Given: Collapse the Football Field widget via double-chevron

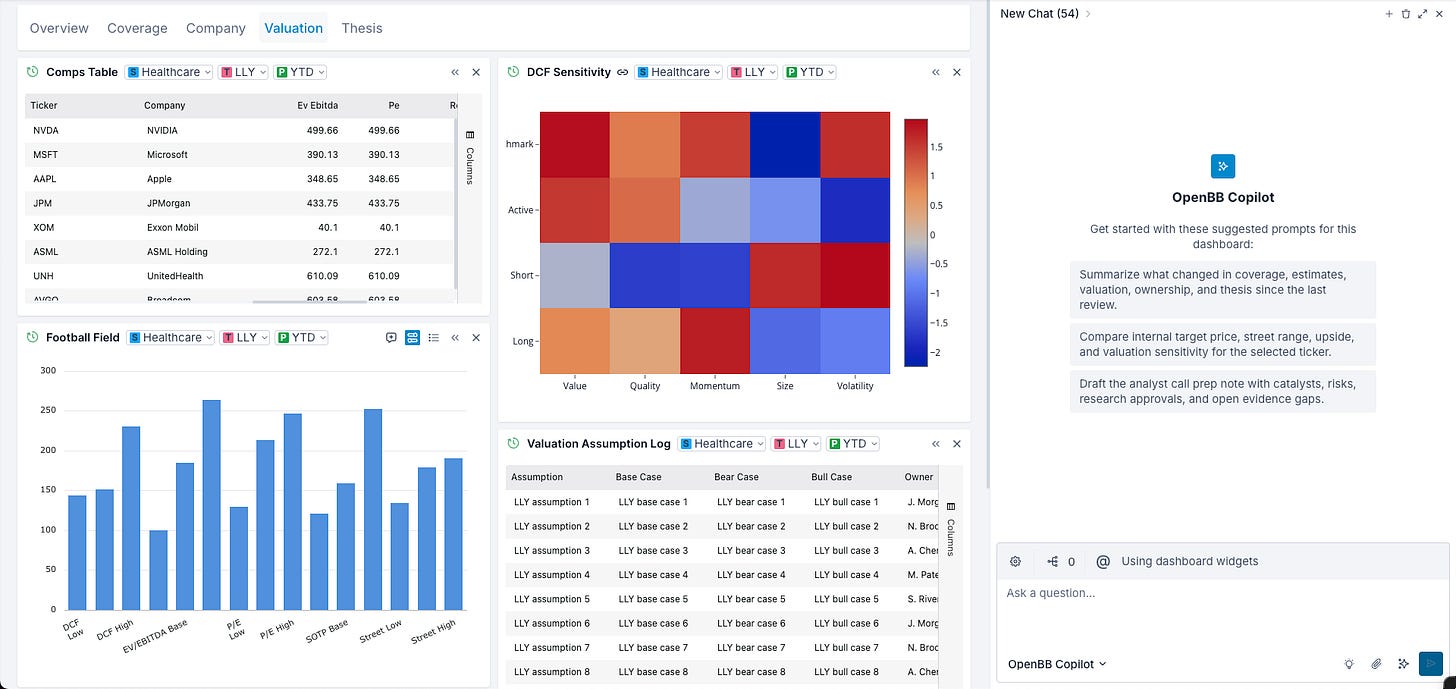Looking at the screenshot, I should 455,338.
